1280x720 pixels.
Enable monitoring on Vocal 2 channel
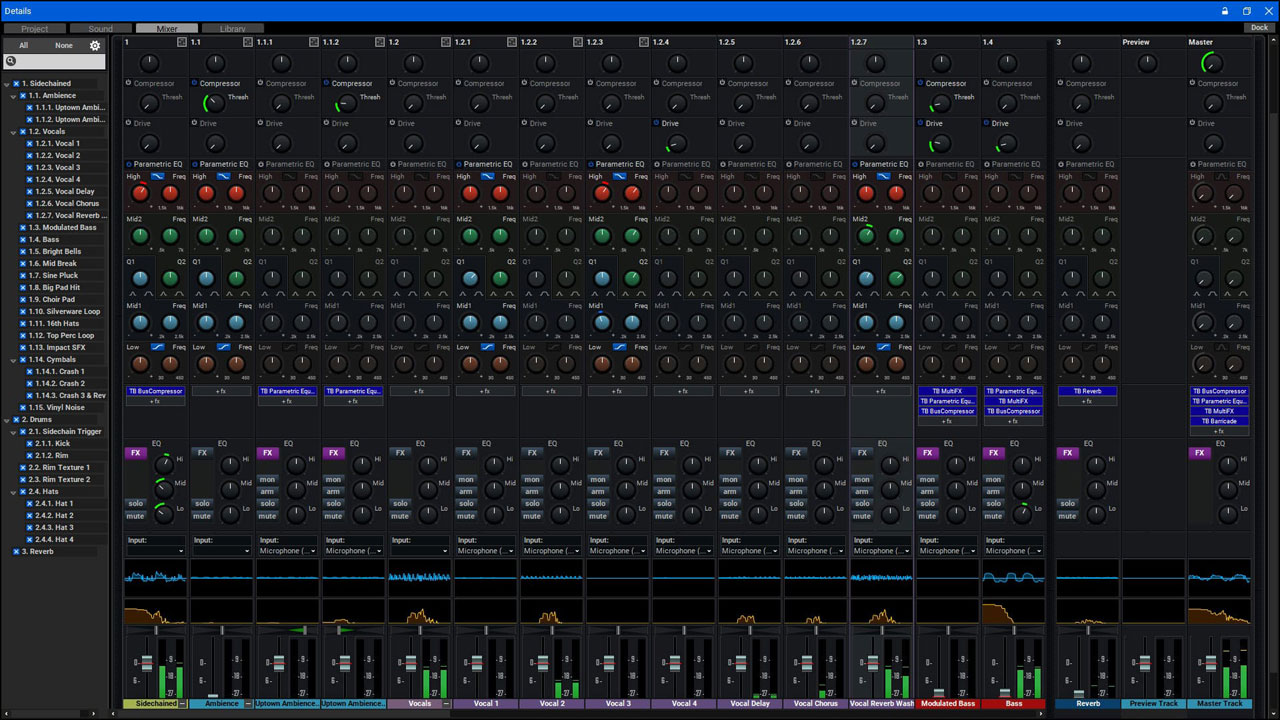pyautogui.click(x=532, y=479)
